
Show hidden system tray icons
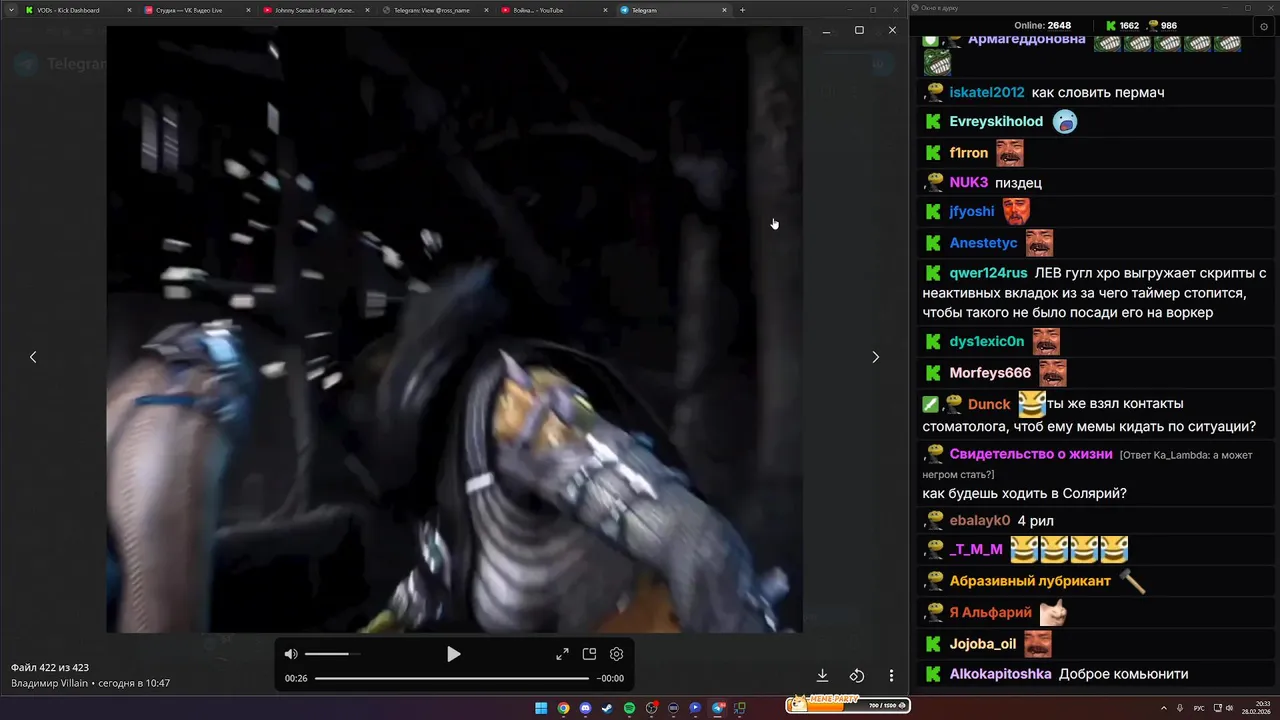[1162, 708]
